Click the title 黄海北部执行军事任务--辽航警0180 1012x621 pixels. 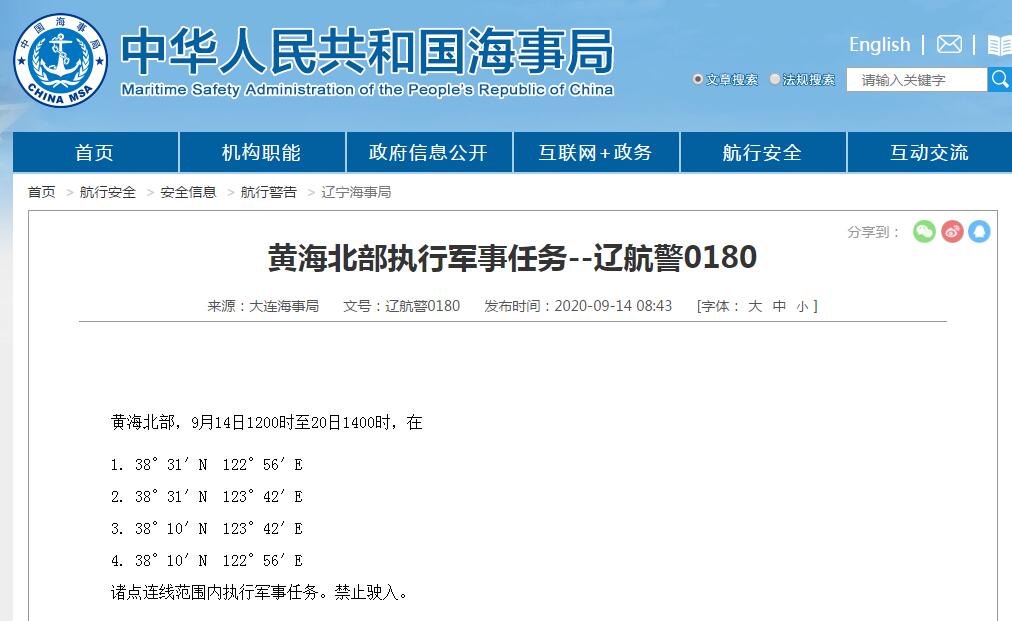512,258
